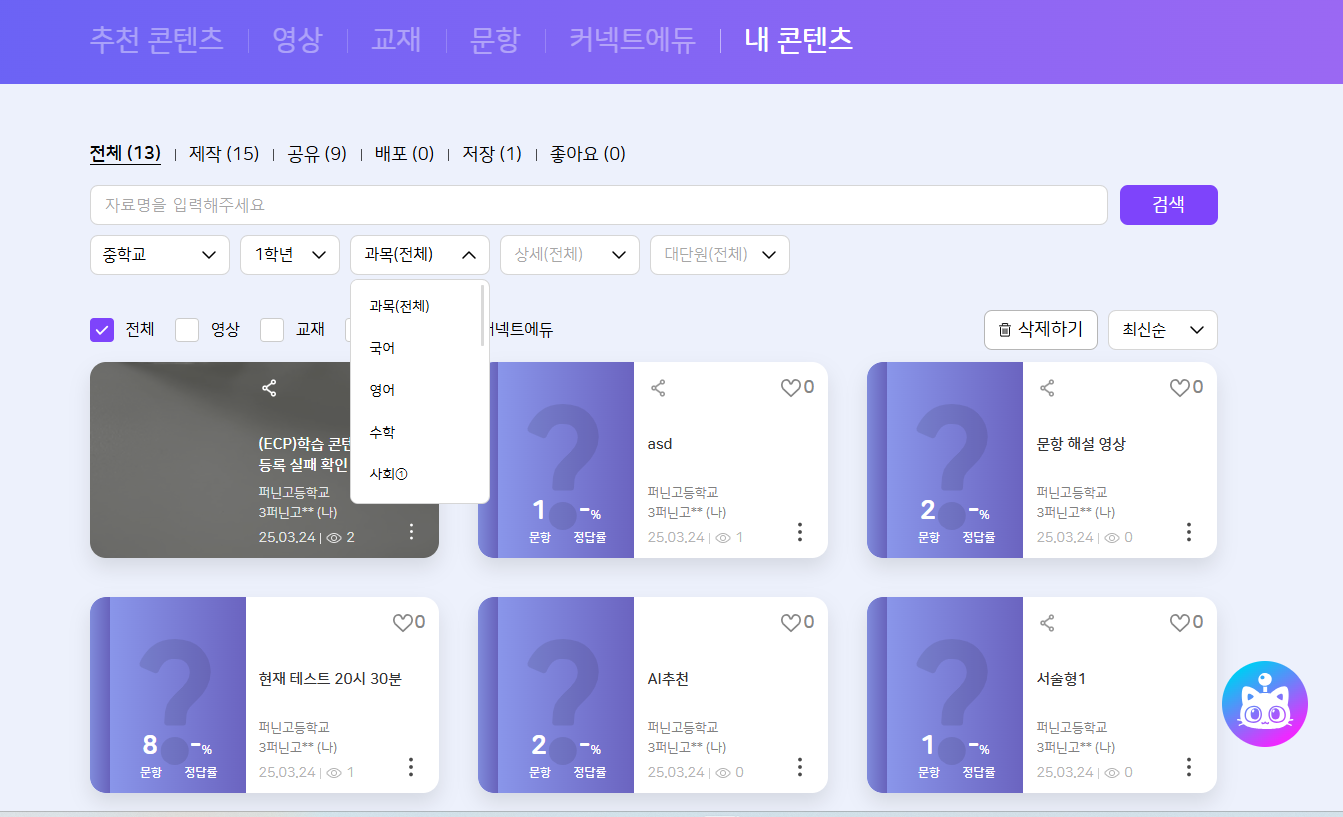Open three-dot menu on AI추천 card

tap(799, 767)
